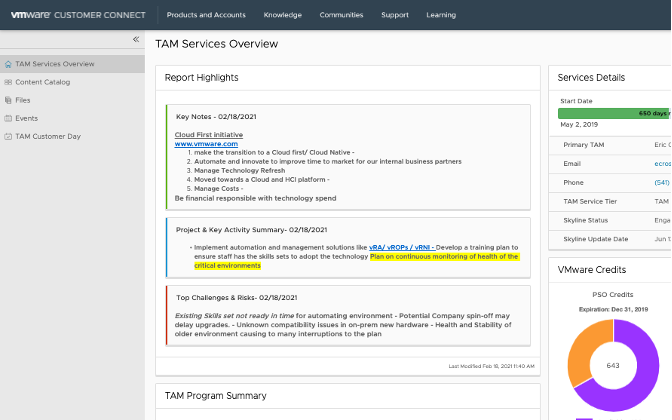Click the green 650 days progress bar
The height and width of the screenshot is (420, 672).
click(614, 113)
